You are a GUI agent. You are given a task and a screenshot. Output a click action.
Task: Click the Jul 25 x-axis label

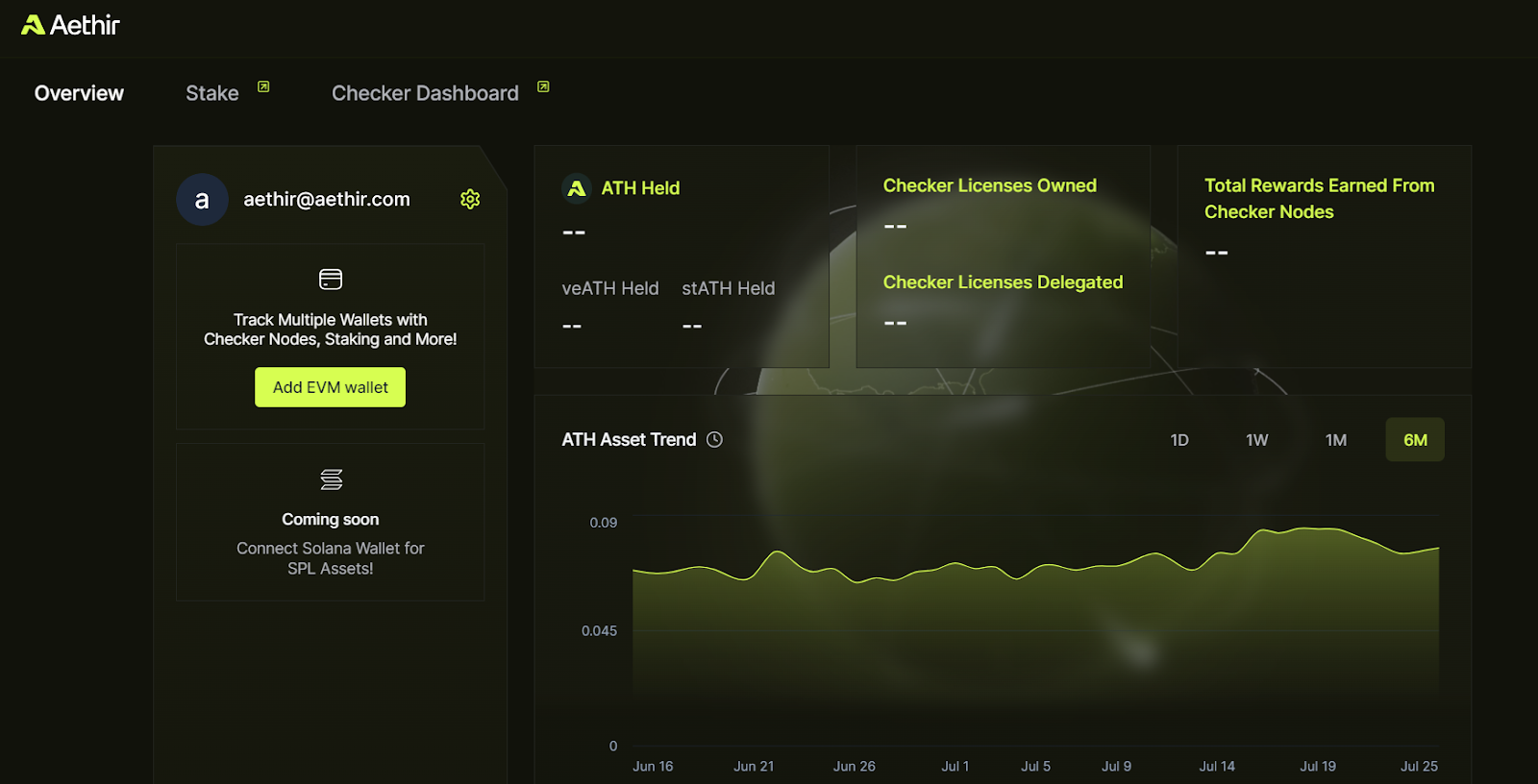pos(1419,767)
